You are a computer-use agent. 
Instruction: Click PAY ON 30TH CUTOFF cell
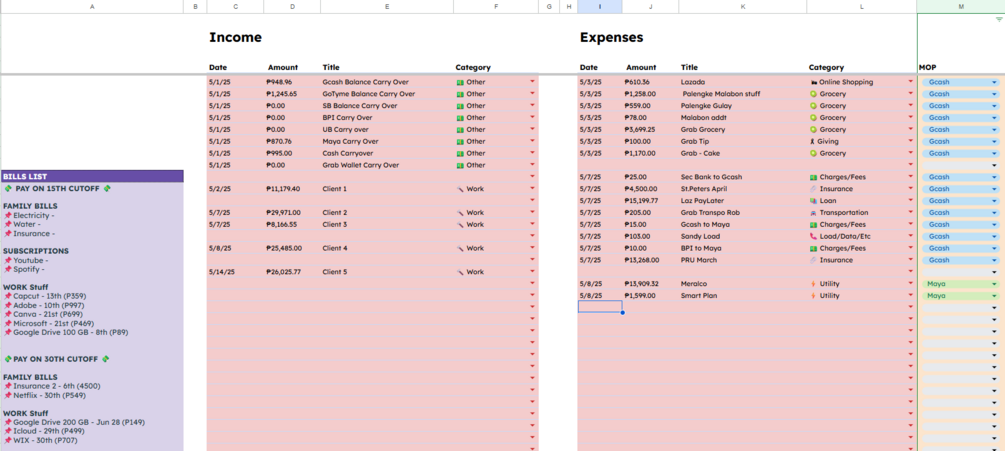click(56, 359)
